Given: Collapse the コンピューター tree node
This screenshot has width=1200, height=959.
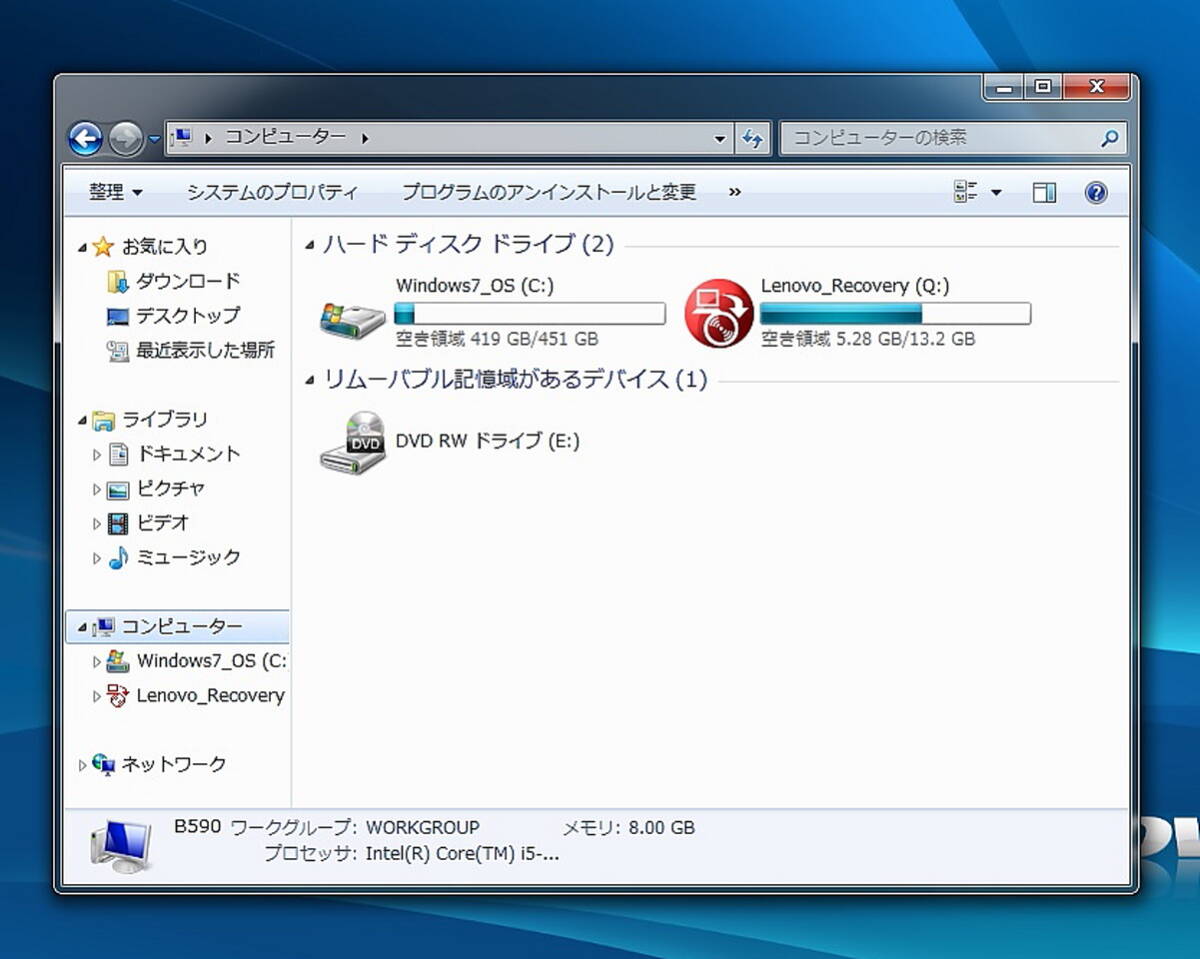Looking at the screenshot, I should pos(82,628).
